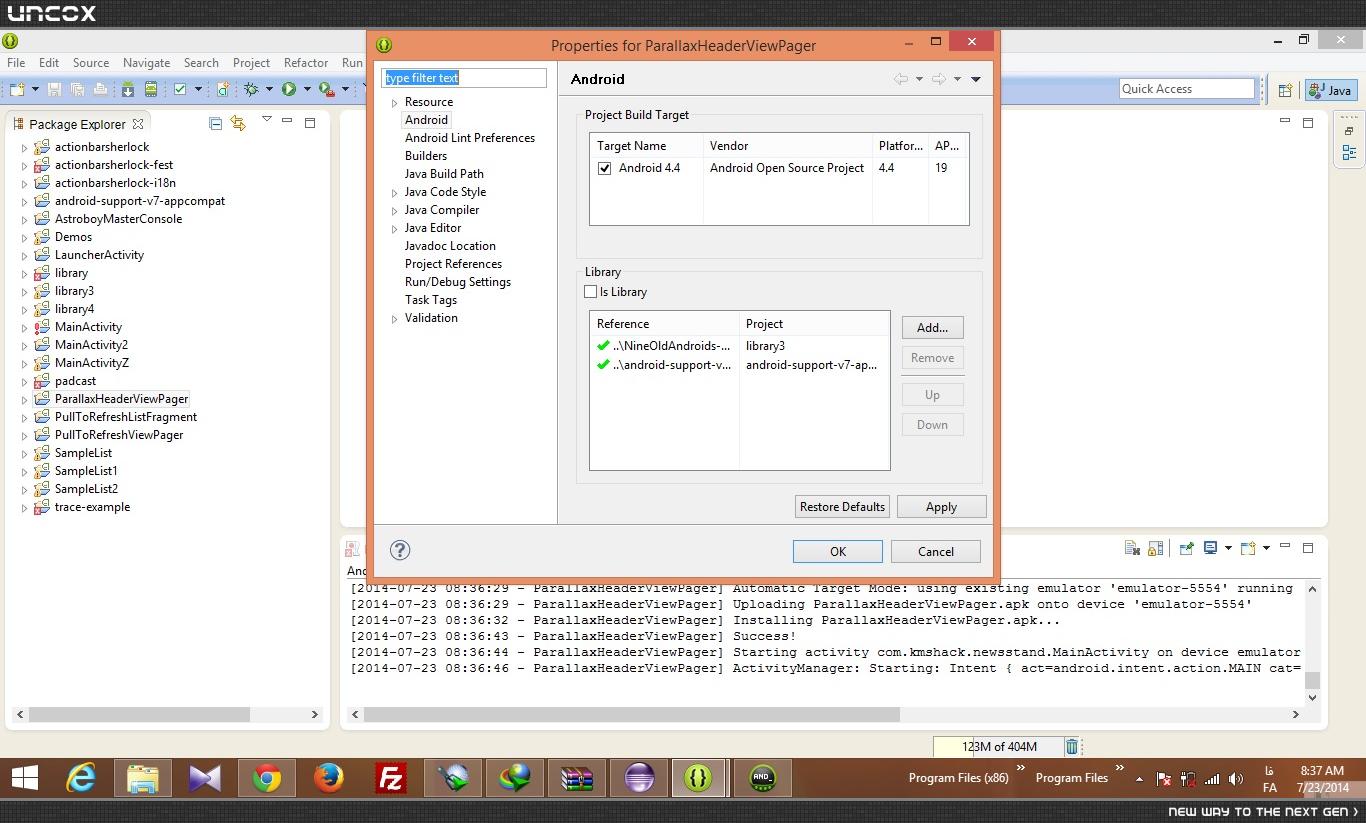Select the NineOldAndroids library reference row
This screenshot has width=1366, height=823.
coord(739,346)
